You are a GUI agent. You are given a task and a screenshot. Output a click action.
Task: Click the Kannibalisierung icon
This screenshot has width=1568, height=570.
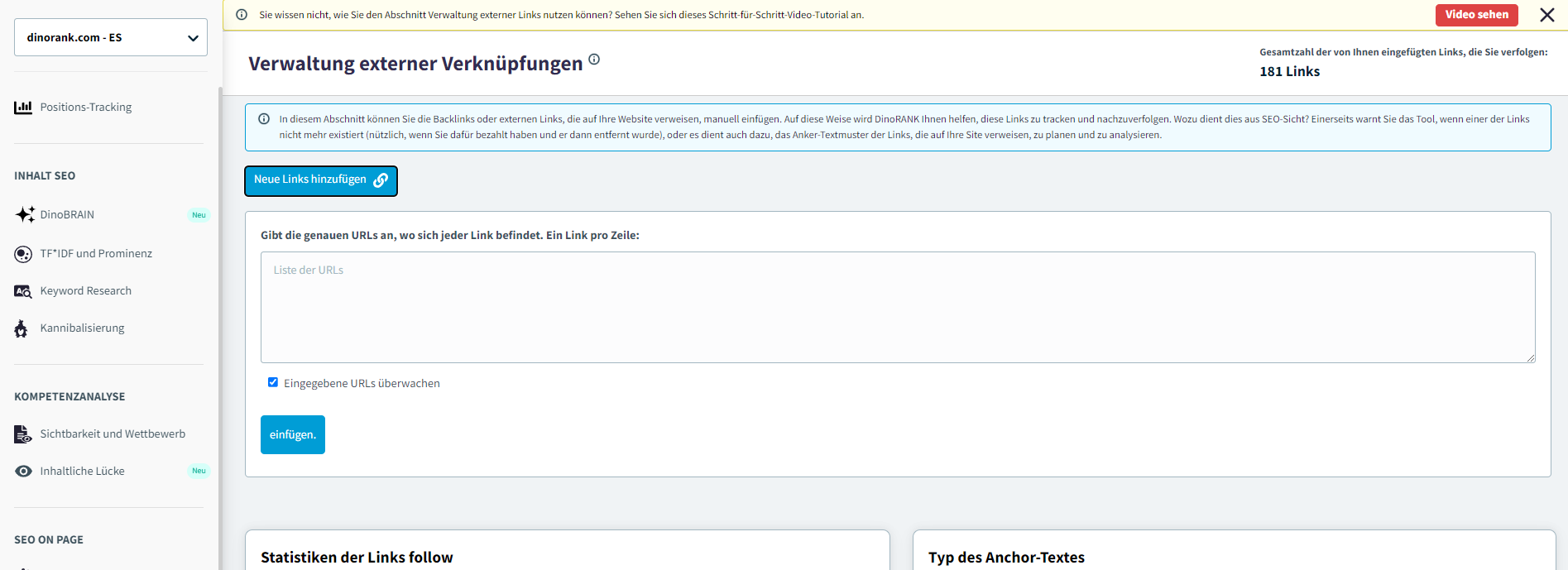coord(22,328)
